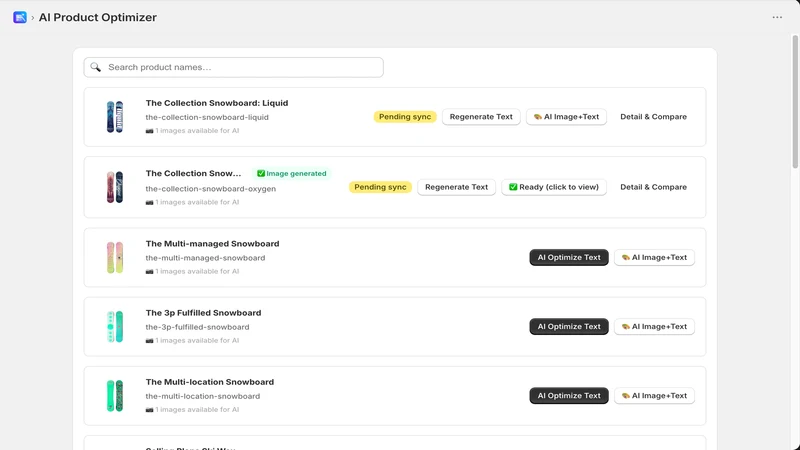Image resolution: width=800 pixels, height=450 pixels.
Task: Open the three-dot more options menu
Action: [777, 17]
